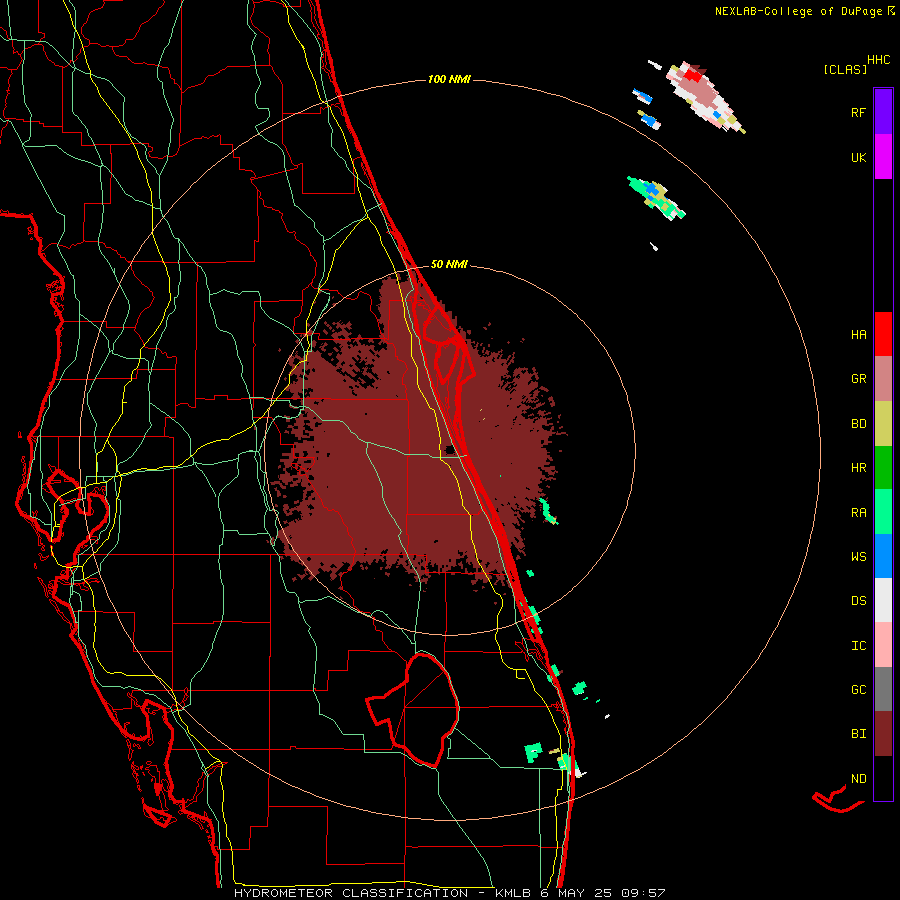Click the WS legend label
Screen dimensions: 900x900
(858, 556)
